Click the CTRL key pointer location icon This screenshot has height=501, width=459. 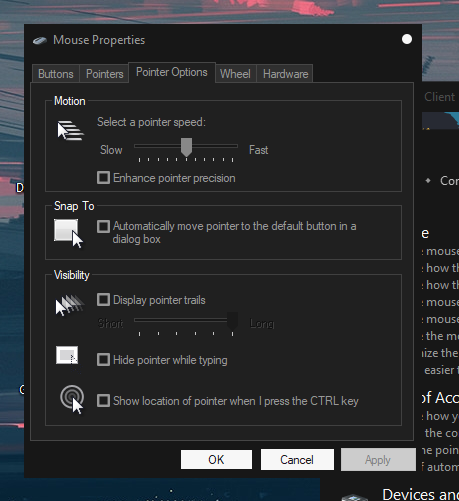coord(72,399)
